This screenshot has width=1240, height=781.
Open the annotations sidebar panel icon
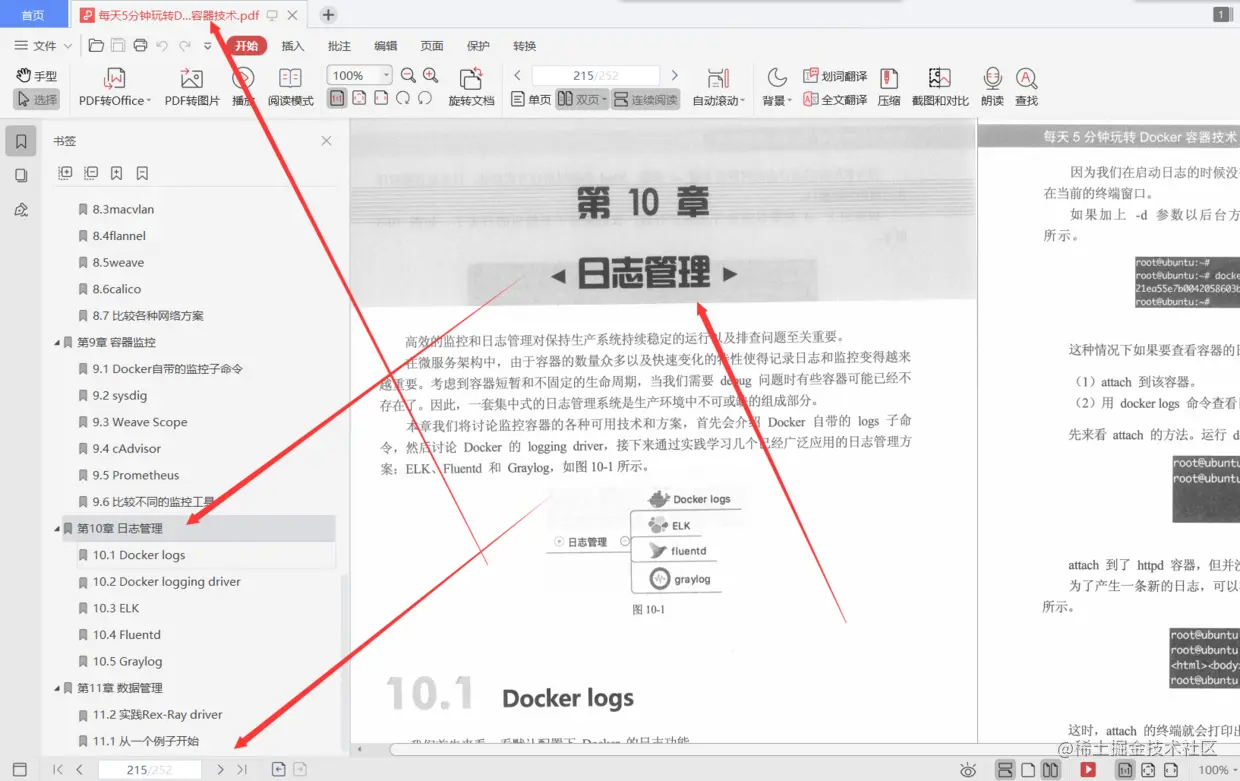(x=21, y=209)
